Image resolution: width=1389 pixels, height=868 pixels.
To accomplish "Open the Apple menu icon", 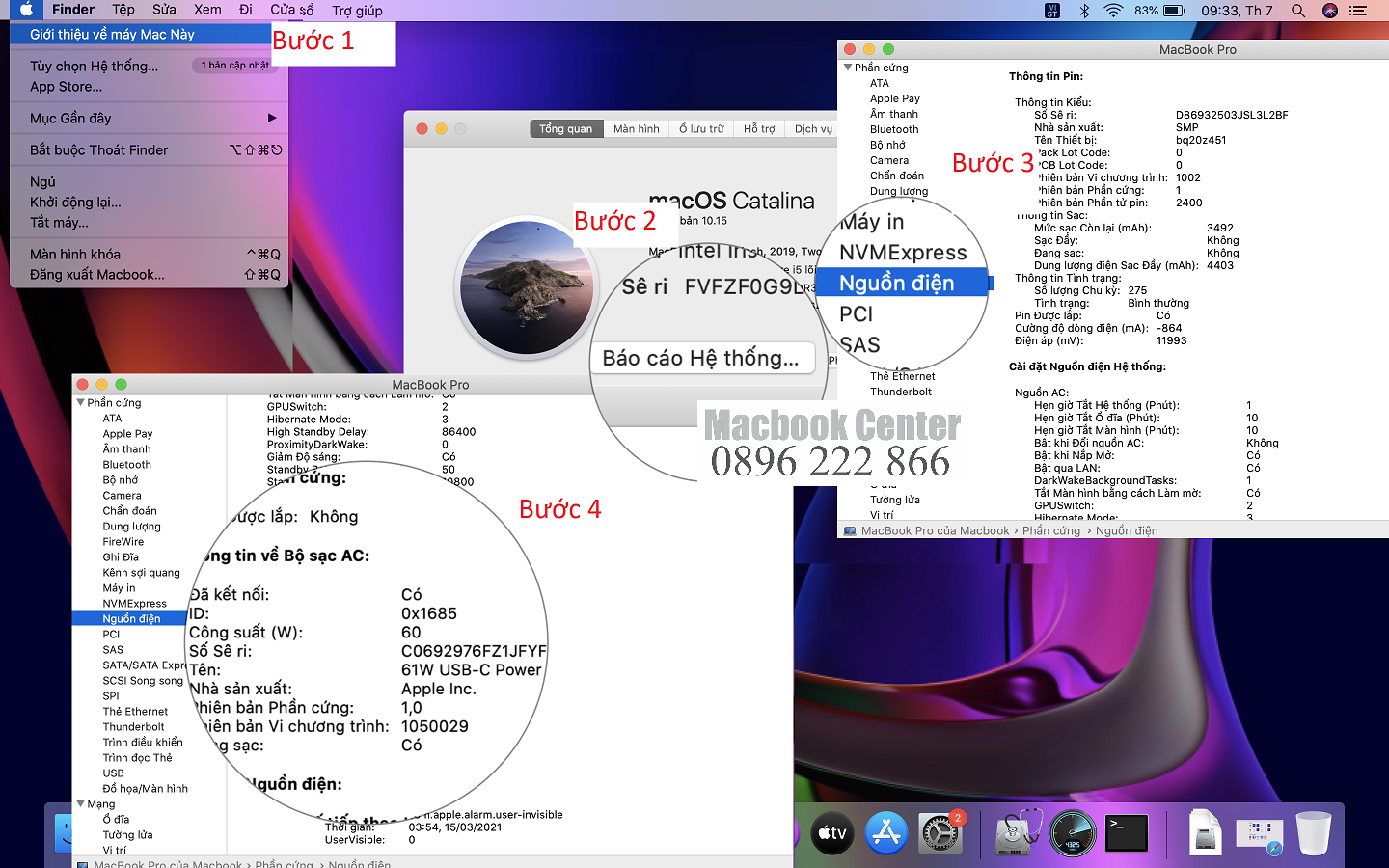I will coord(26,10).
